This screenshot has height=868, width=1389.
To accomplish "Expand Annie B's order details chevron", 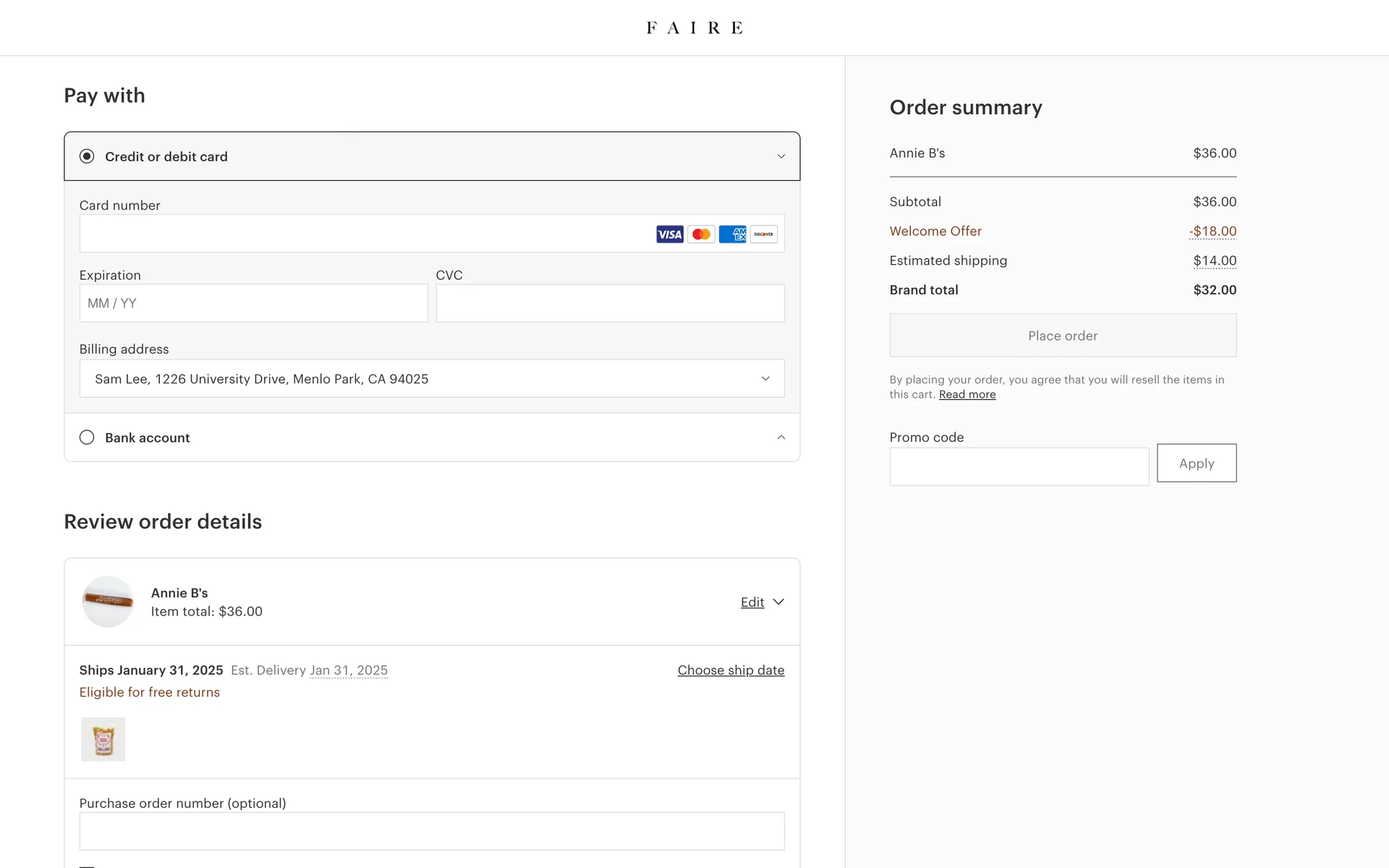I will coord(778,602).
